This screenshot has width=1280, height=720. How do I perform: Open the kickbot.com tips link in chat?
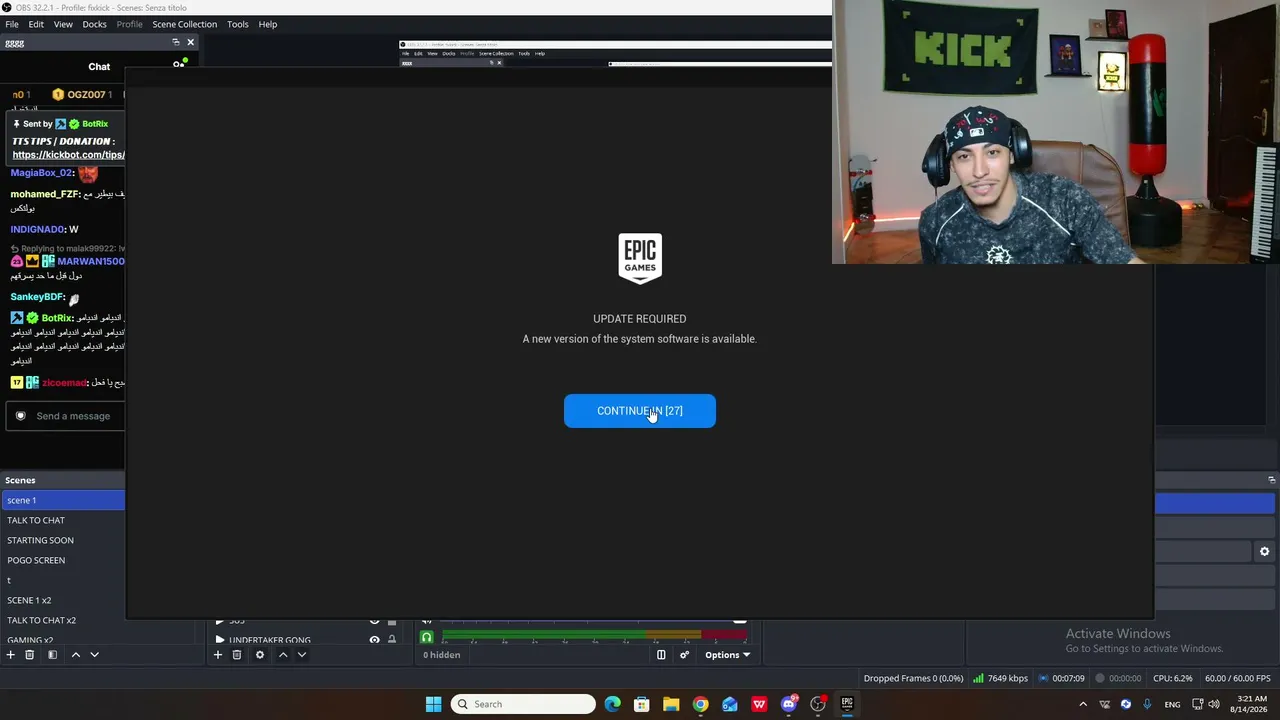(x=68, y=155)
